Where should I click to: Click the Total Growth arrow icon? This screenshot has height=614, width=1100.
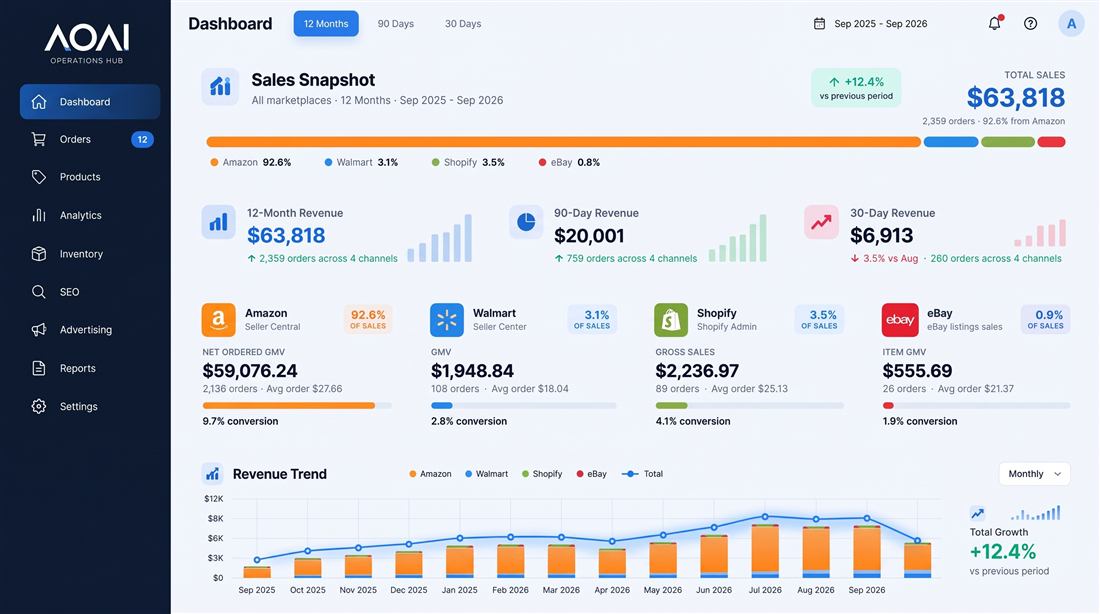977,513
